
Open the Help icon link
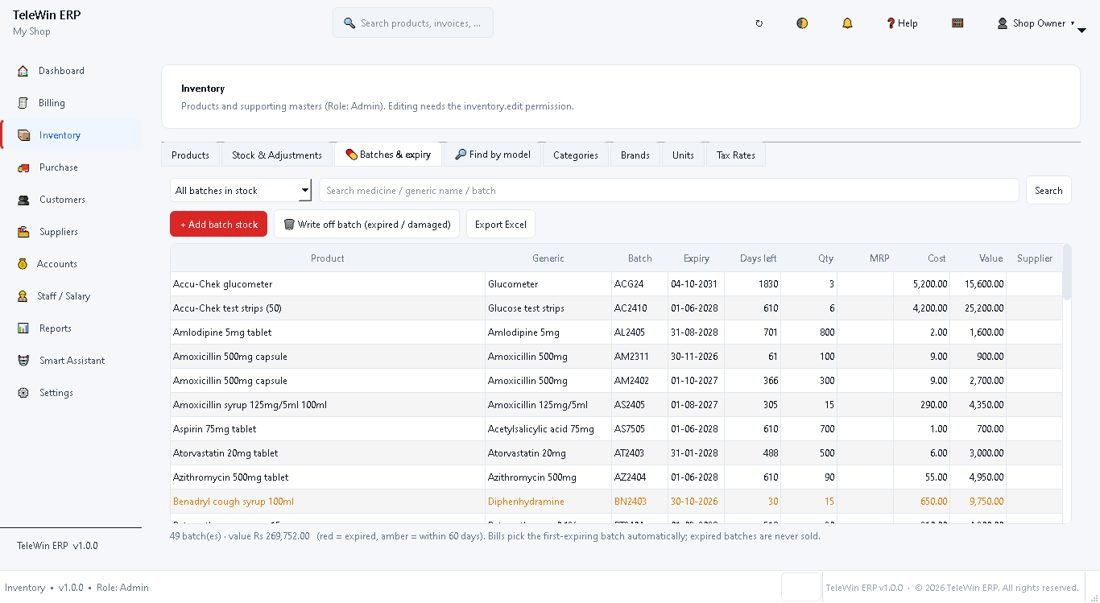901,23
